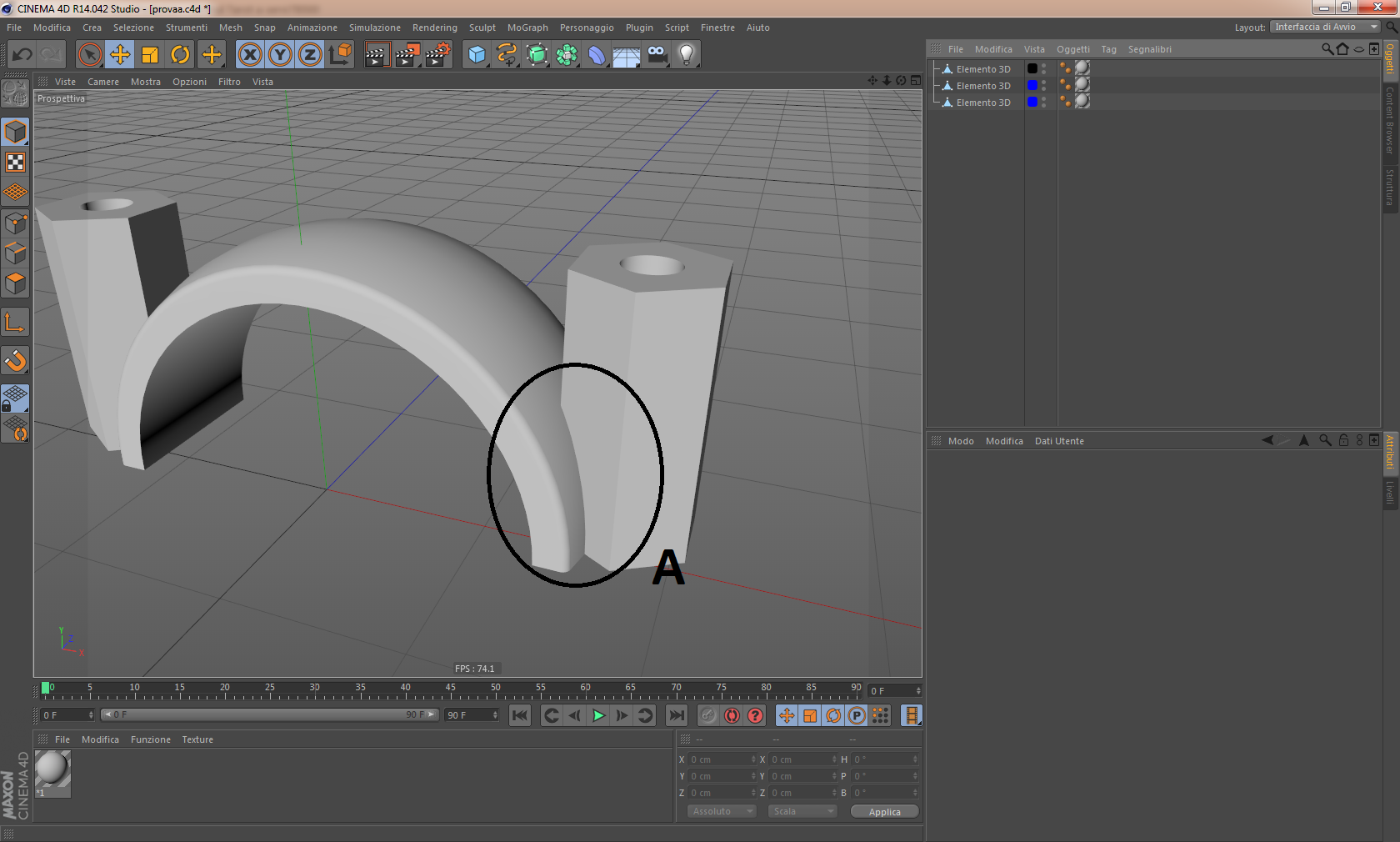Toggle X axis lock
Viewport: 1400px width, 842px height.
[249, 55]
